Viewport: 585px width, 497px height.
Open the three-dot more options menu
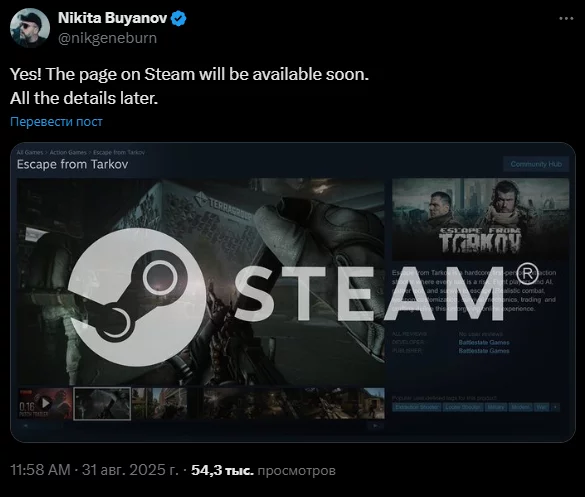pos(566,18)
